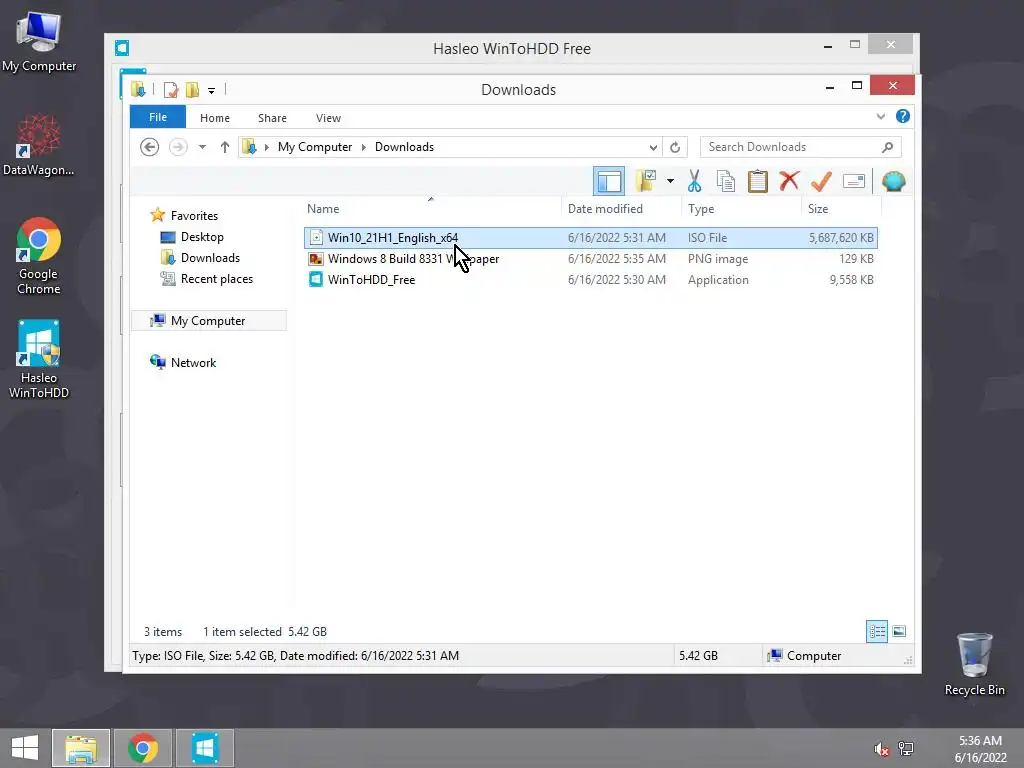Click the Downloads window system icon
This screenshot has height=768, width=1024.
coord(138,89)
